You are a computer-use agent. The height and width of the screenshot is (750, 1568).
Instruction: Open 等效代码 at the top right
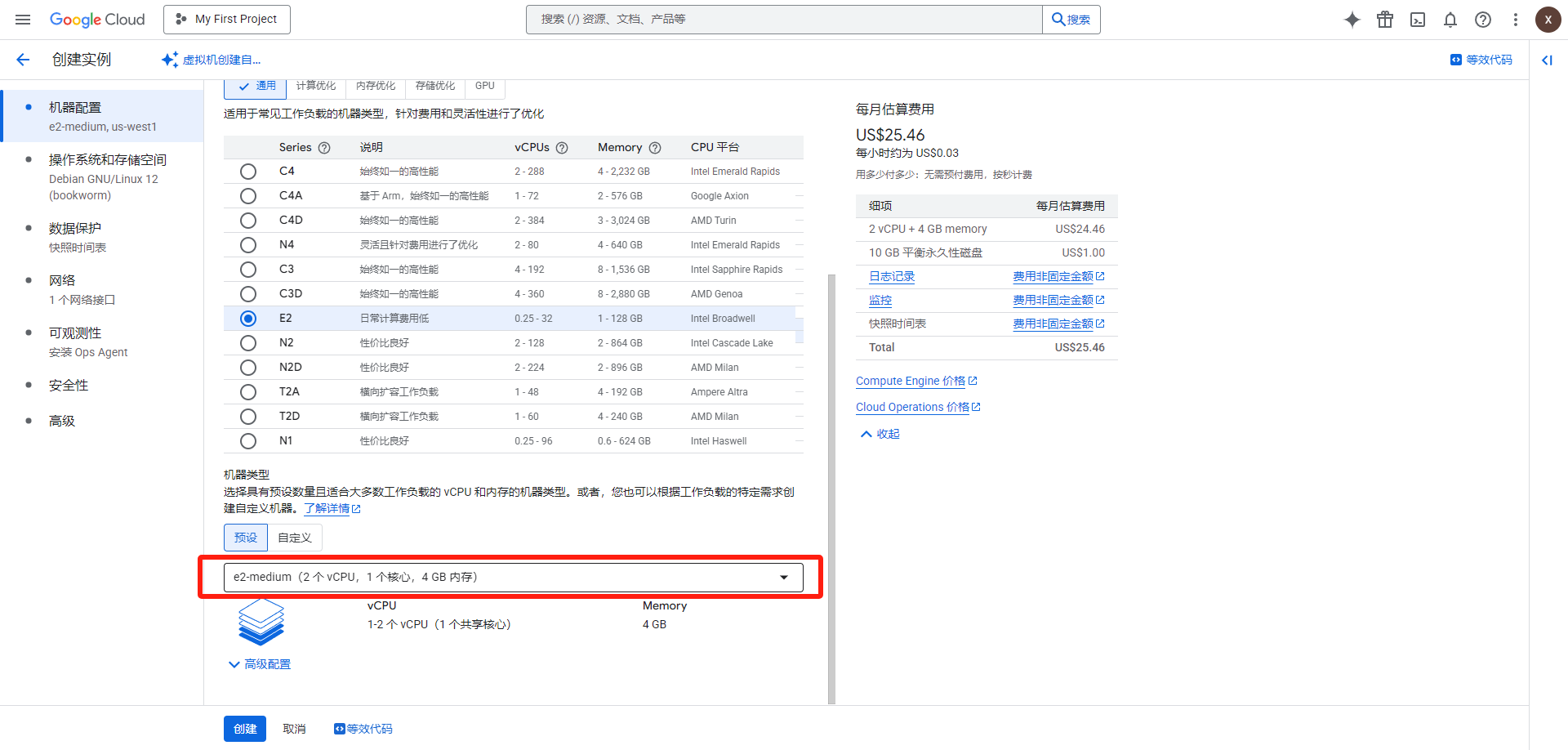click(x=1481, y=60)
